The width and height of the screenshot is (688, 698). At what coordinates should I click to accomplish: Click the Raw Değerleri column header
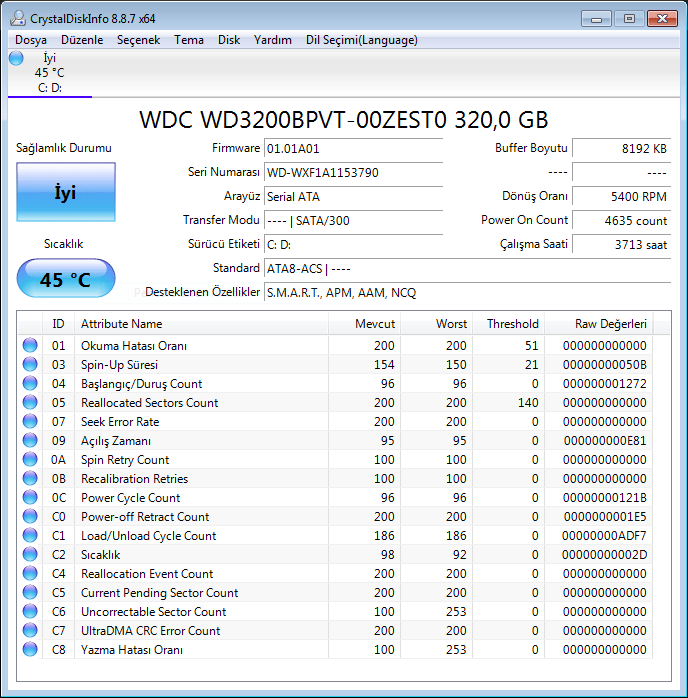click(599, 324)
